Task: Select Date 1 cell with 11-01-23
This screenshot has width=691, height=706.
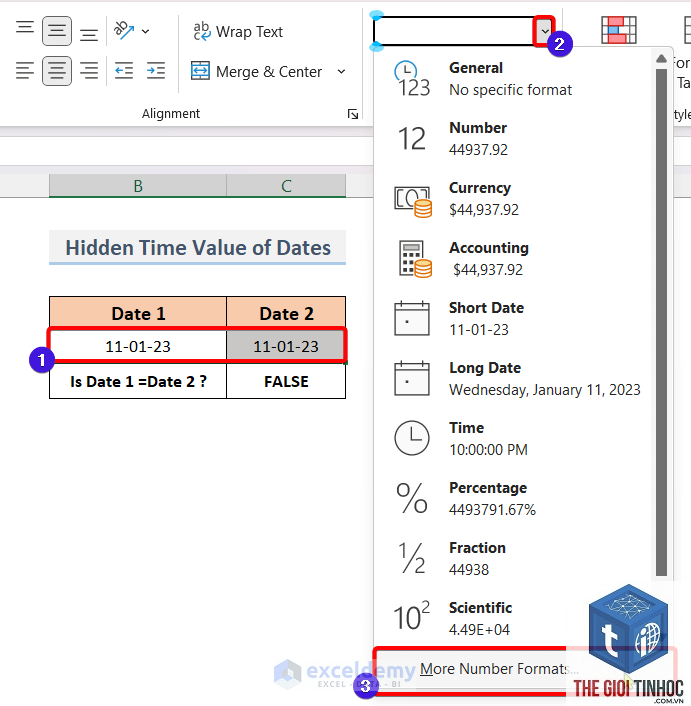Action: click(x=138, y=346)
